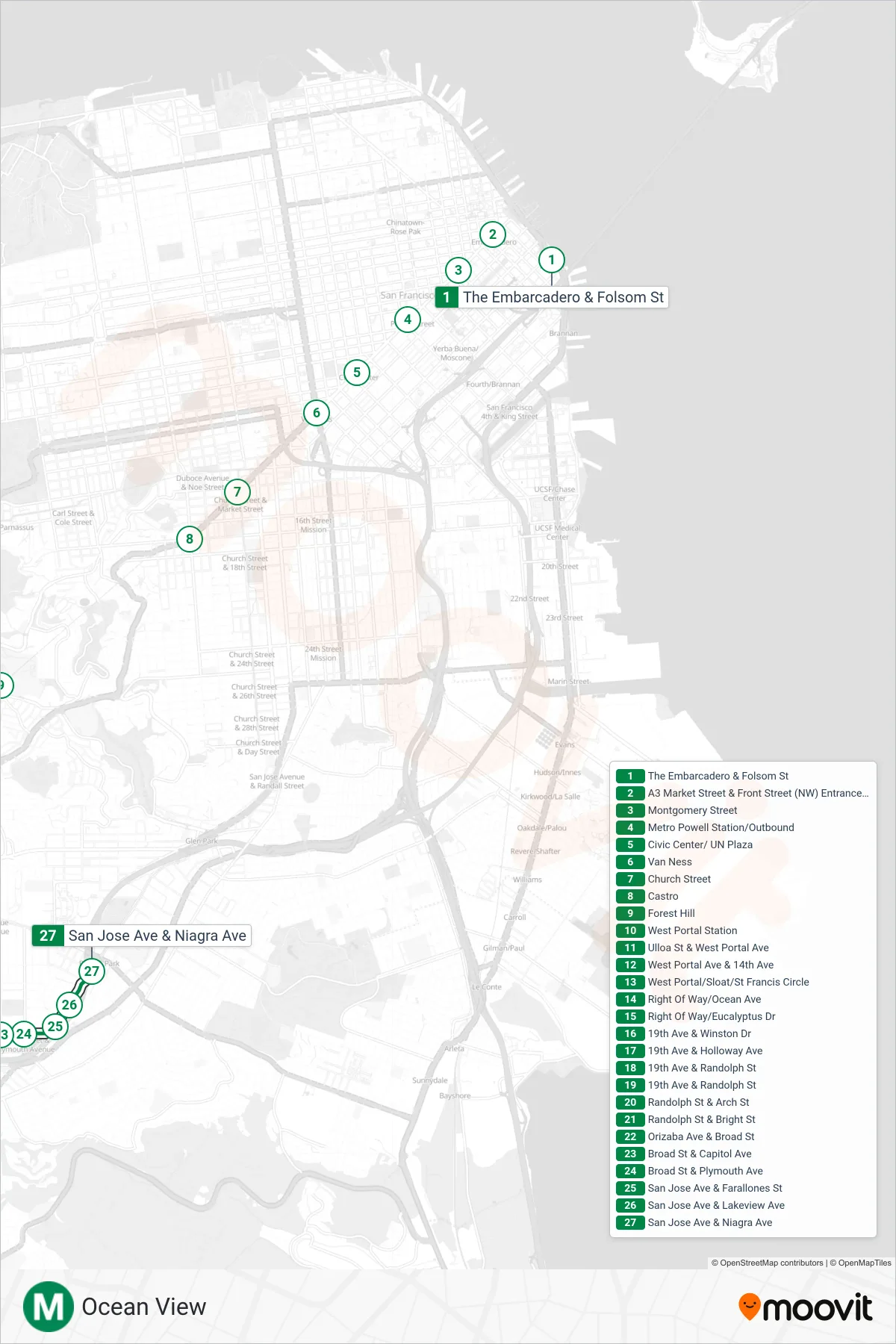Click stop marker 26 on the map

69,1005
